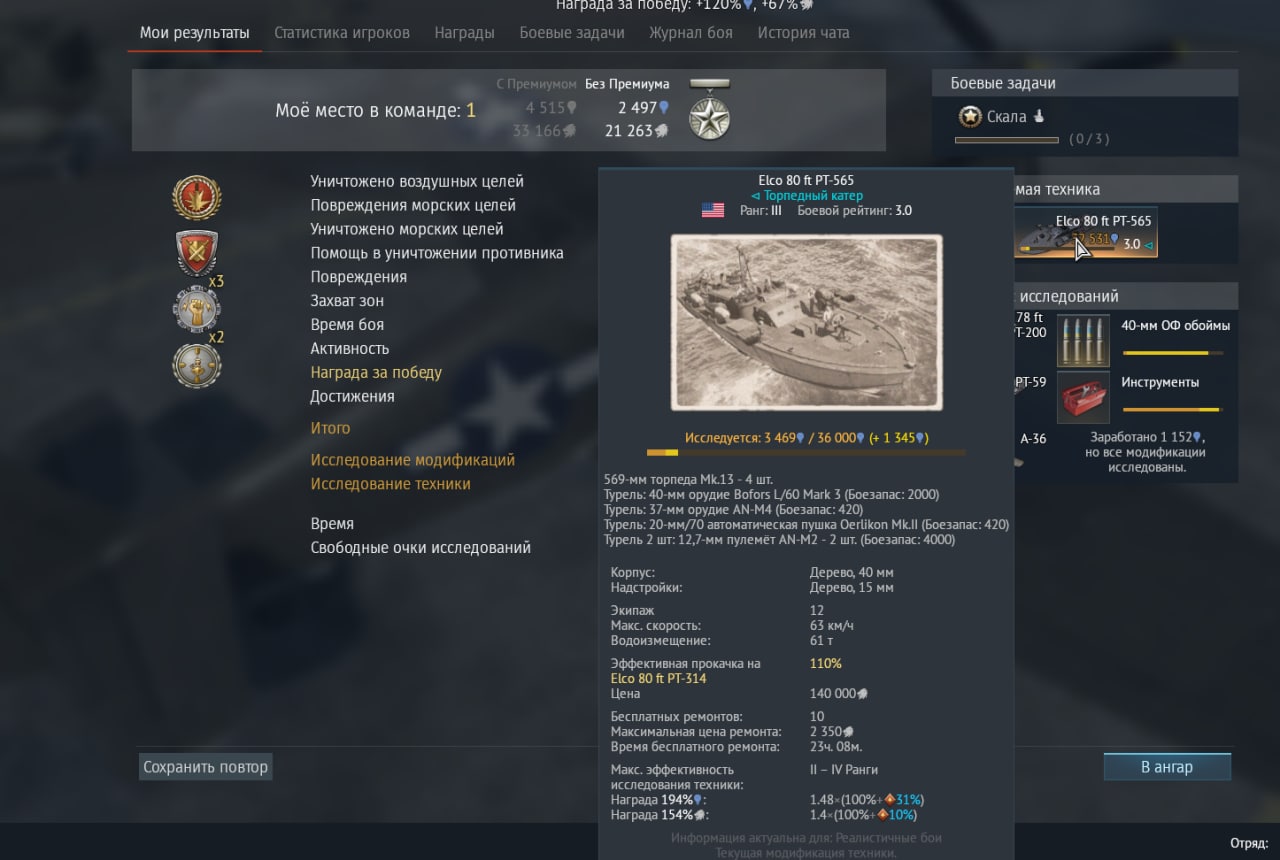
Task: Click the PT-565 boat photo
Action: click(806, 322)
